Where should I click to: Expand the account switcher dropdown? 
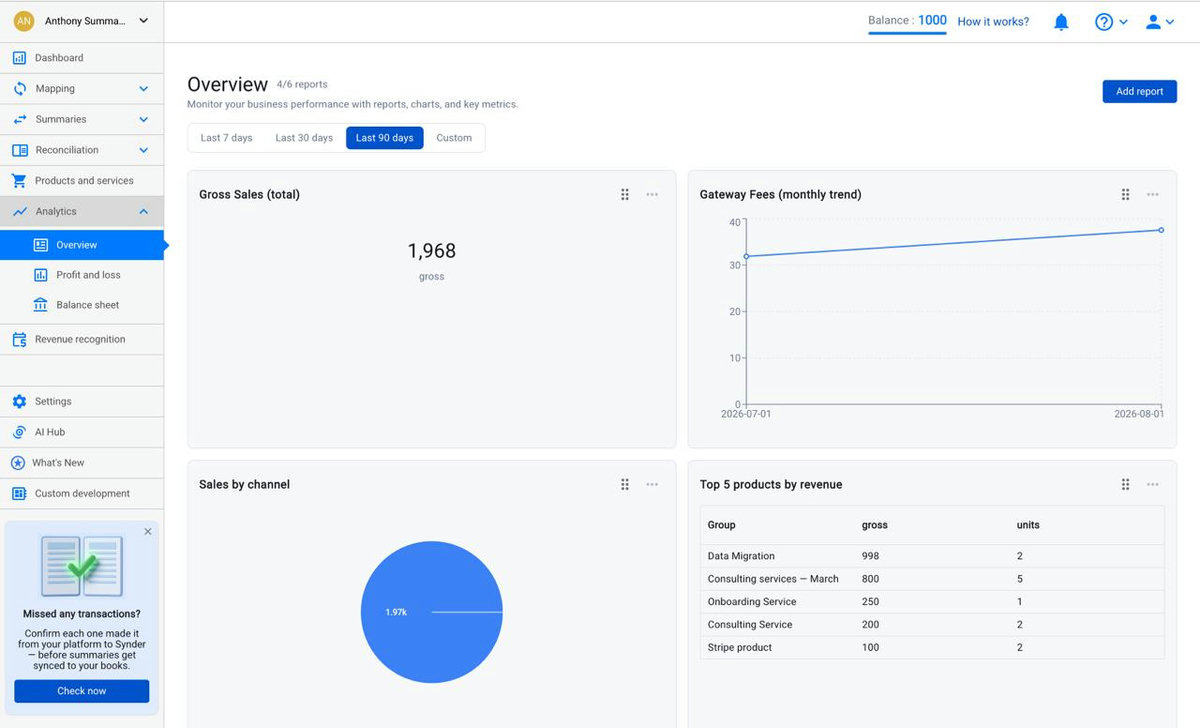[x=144, y=21]
